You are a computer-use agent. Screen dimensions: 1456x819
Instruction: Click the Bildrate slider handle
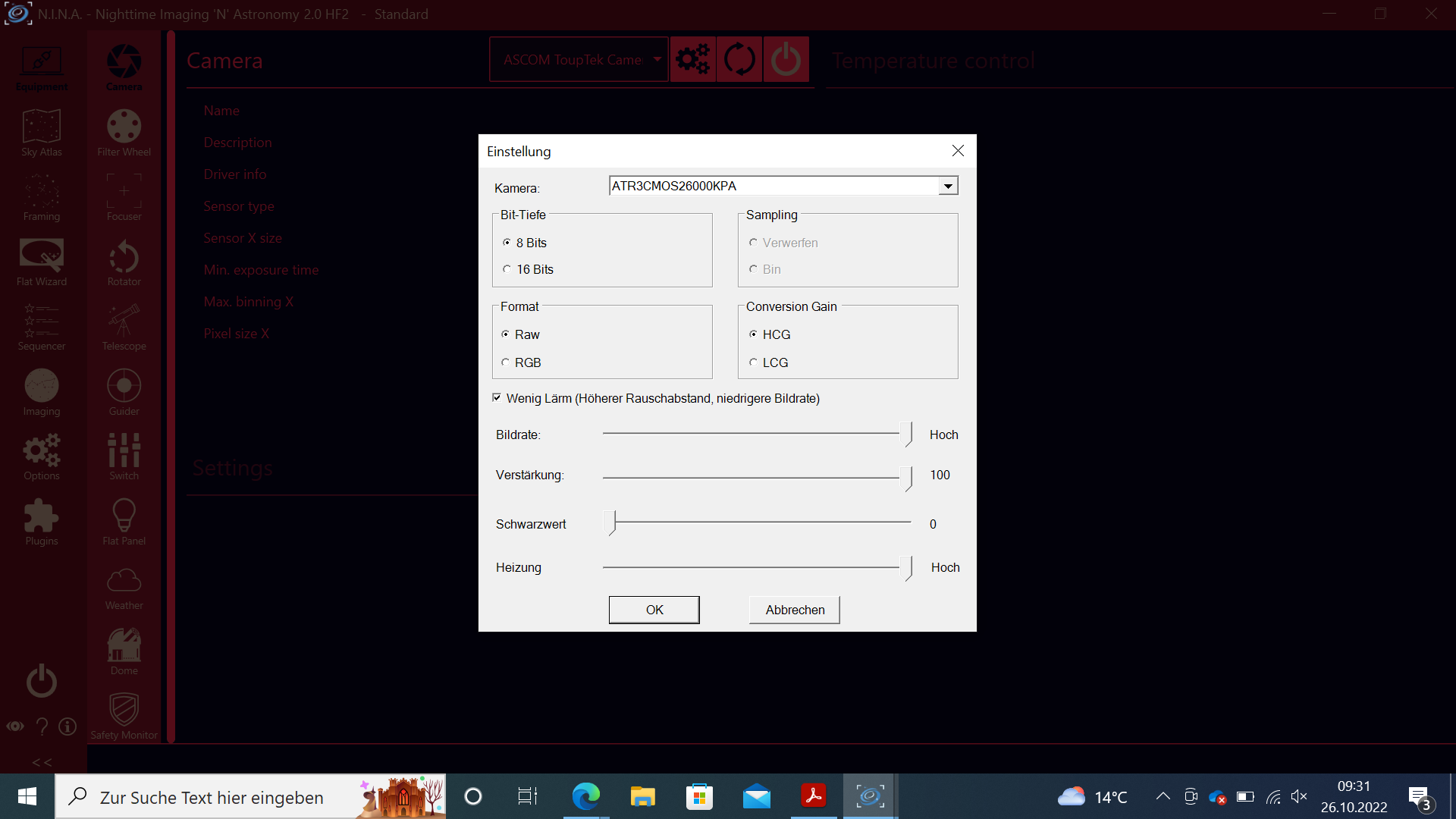[906, 435]
